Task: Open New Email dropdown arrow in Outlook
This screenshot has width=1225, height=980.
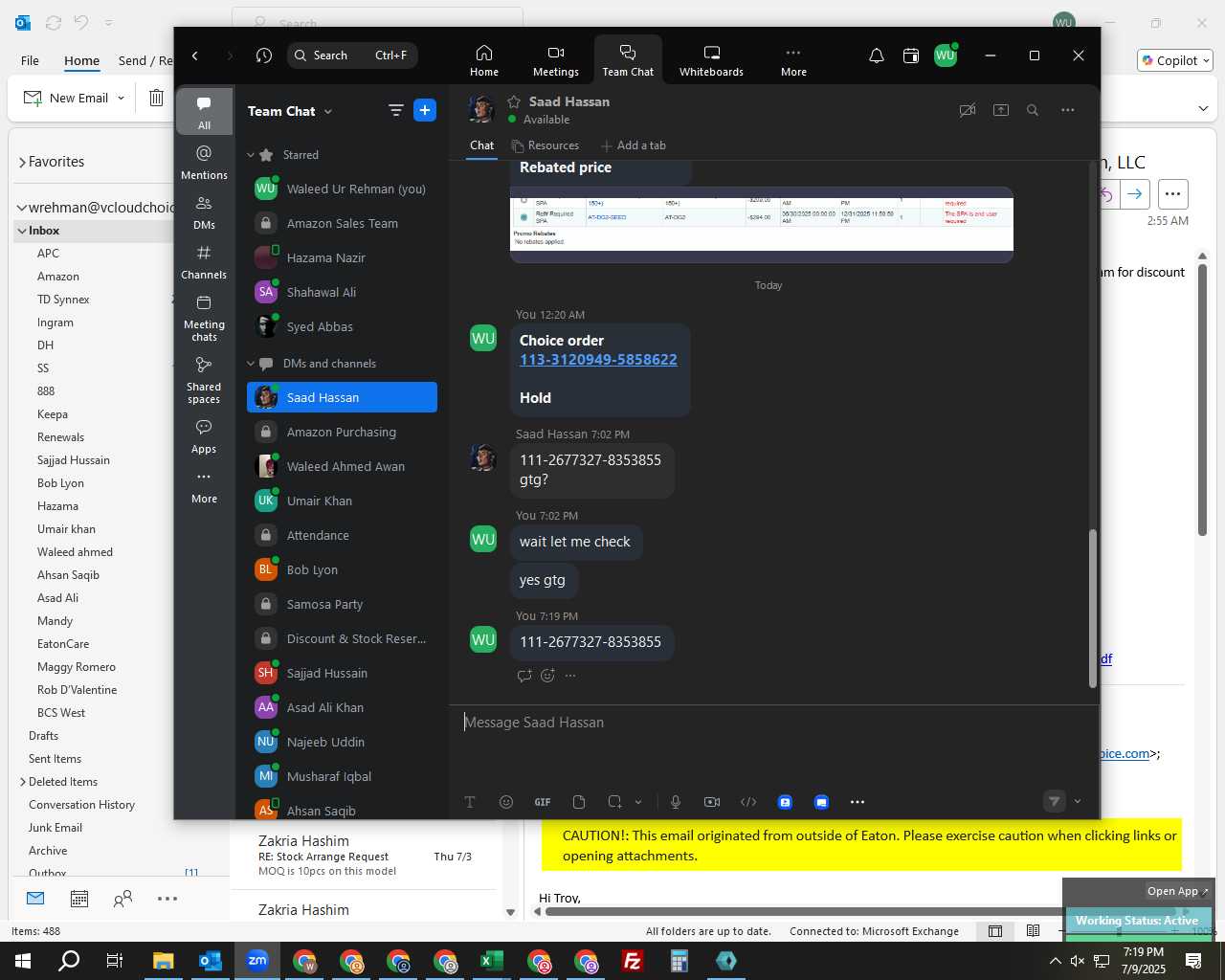Action: point(121,98)
